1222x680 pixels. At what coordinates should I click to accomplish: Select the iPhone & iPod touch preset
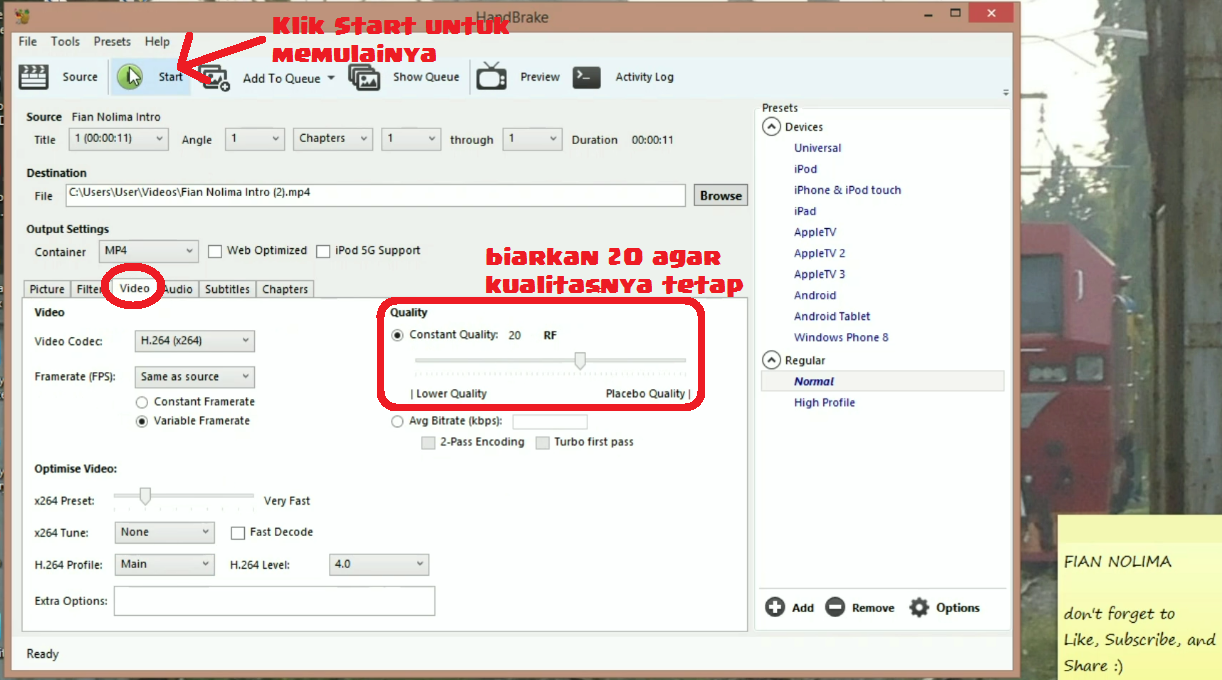click(x=847, y=190)
